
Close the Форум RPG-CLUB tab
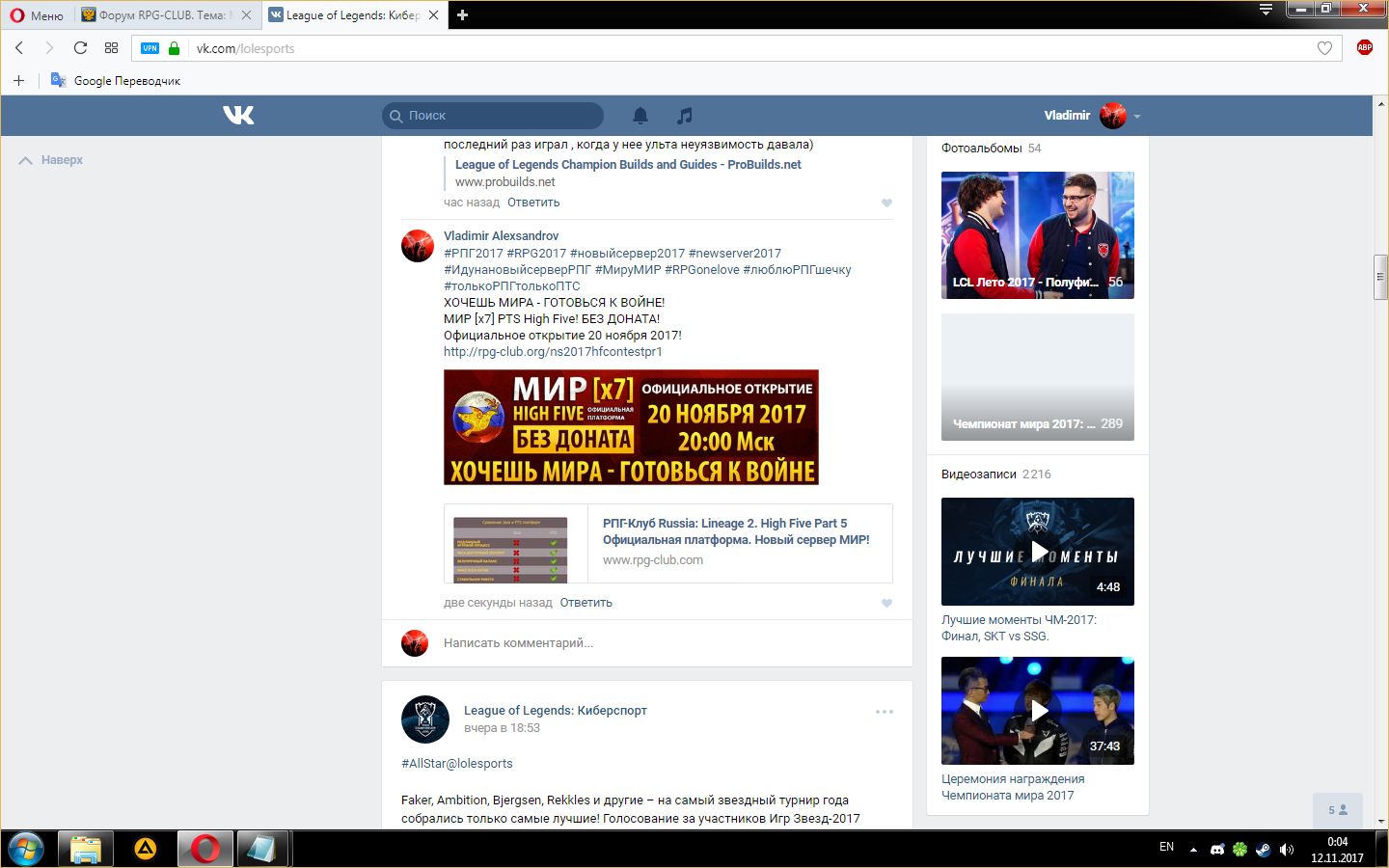pyautogui.click(x=246, y=15)
